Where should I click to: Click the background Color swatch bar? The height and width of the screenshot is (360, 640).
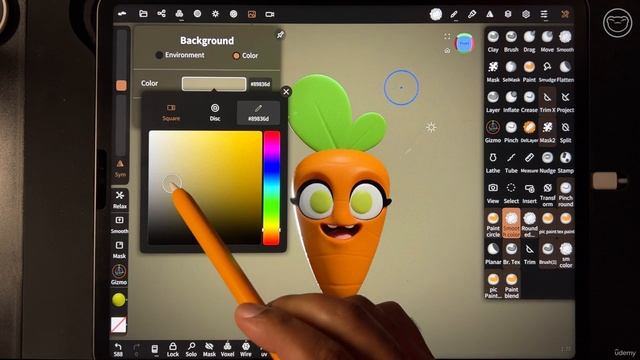[x=214, y=84]
